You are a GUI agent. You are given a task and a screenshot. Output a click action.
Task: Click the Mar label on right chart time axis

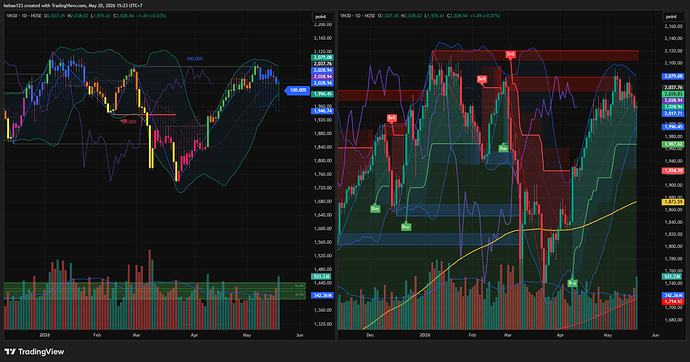point(508,335)
